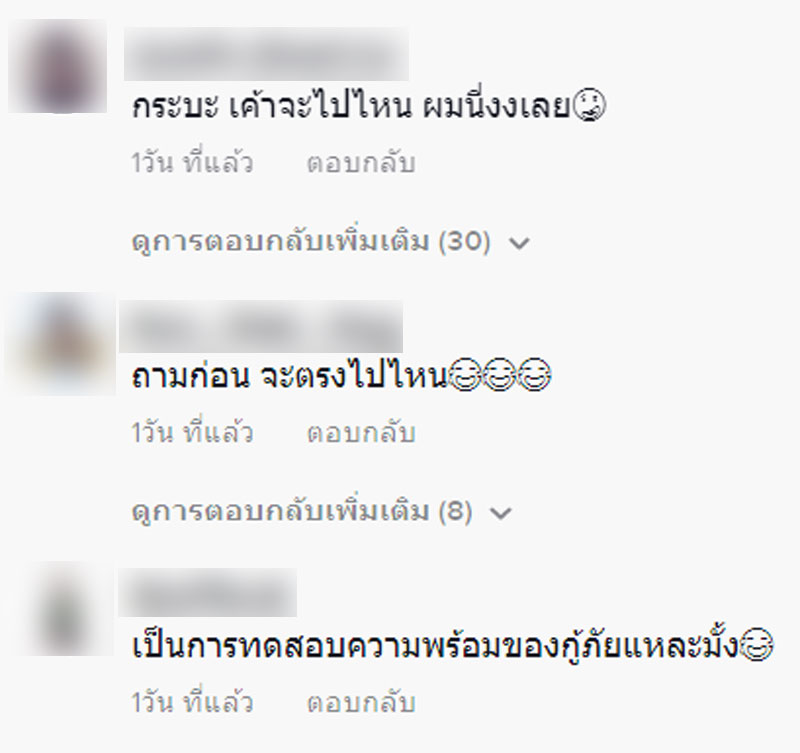Click '1วัน ที่แล้ว' timestamp under 'เป็นการทดสอบ' comment
The image size is (800, 753).
tap(192, 703)
